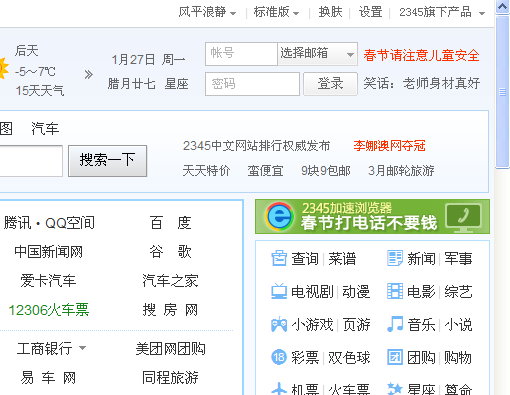This screenshot has width=510, height=395.
Task: Open the 中国新闻网 link
Action: coord(48,252)
